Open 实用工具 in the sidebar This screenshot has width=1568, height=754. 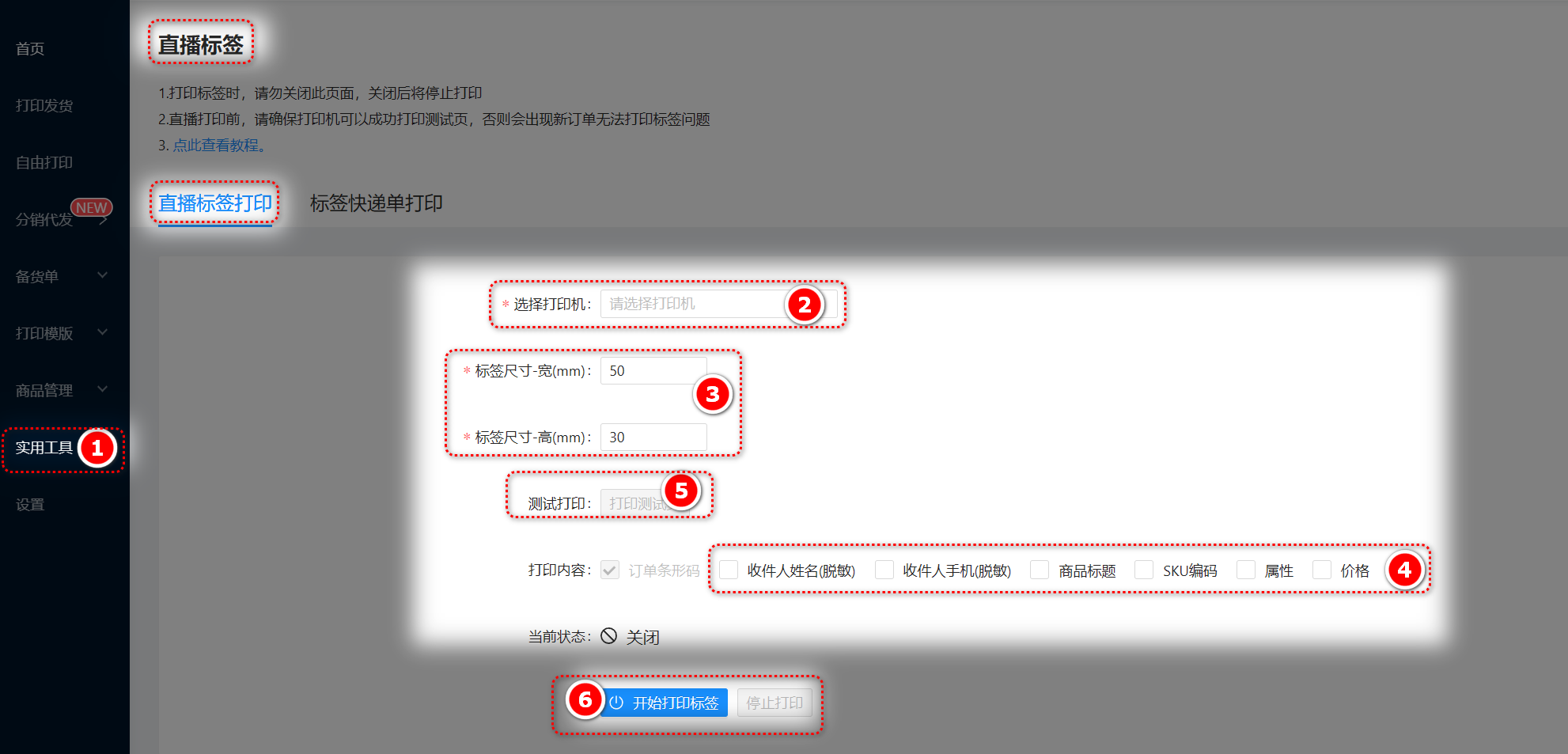[x=44, y=448]
